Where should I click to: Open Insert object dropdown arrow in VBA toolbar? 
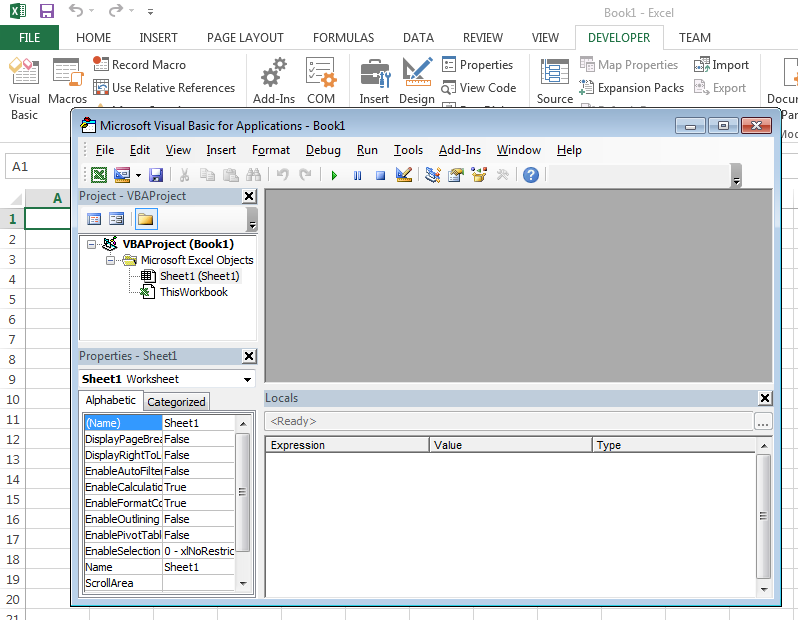138,175
